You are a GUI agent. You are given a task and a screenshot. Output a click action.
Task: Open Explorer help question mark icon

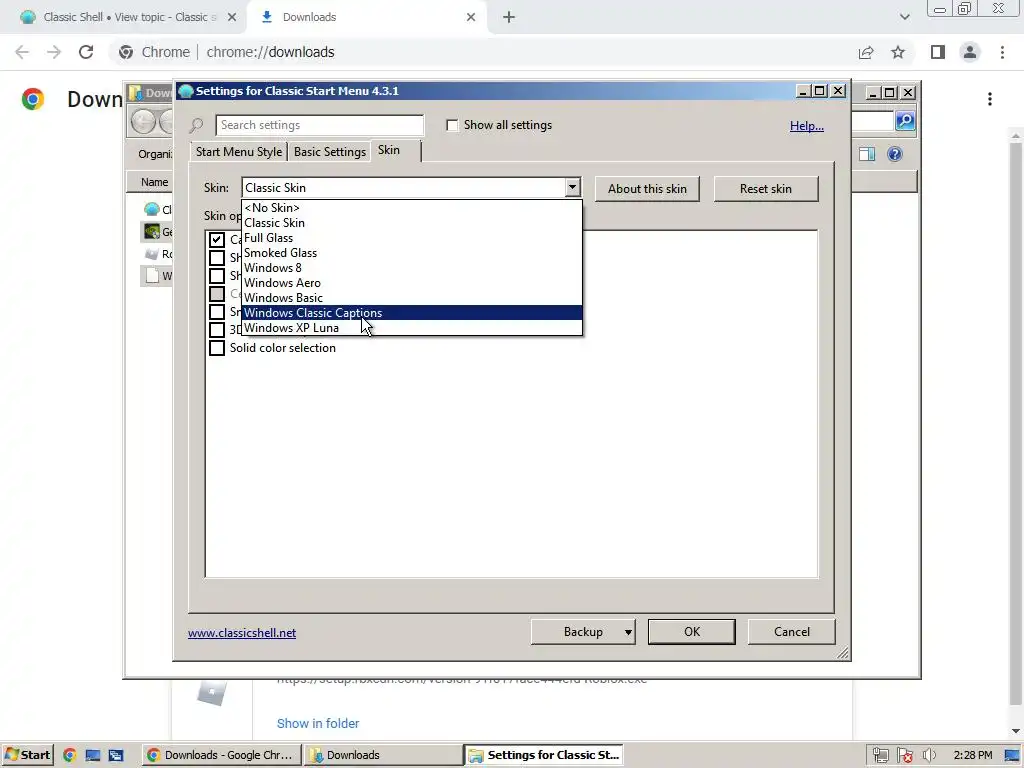(x=895, y=154)
